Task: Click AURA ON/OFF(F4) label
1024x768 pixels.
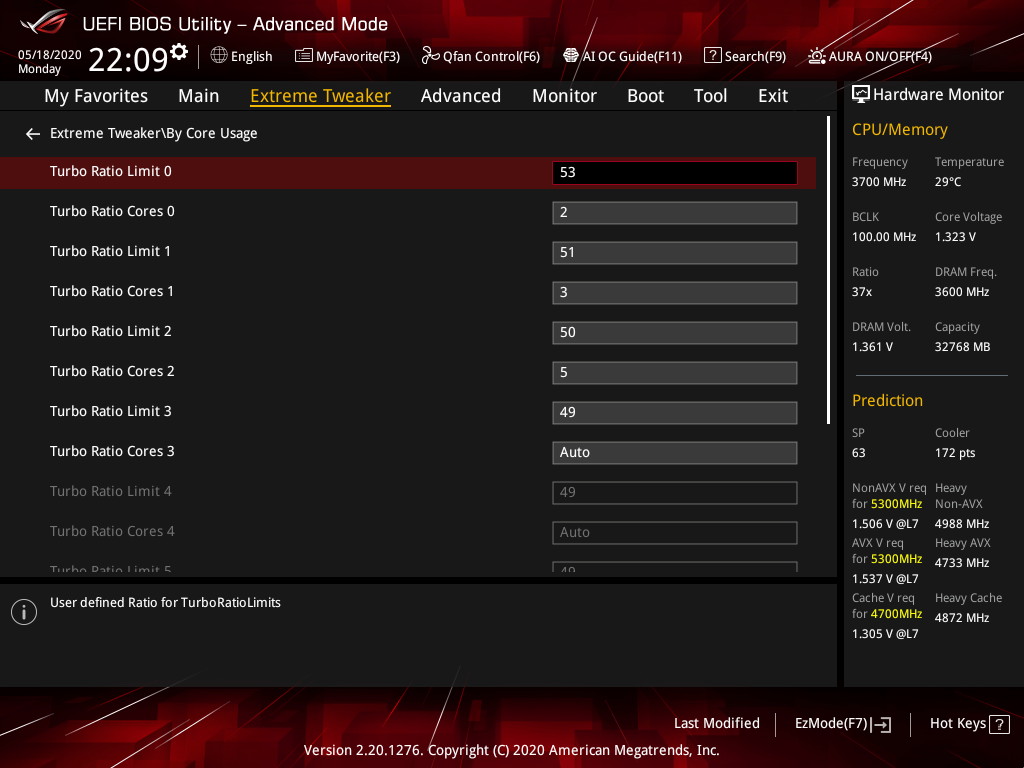Action: coord(880,57)
